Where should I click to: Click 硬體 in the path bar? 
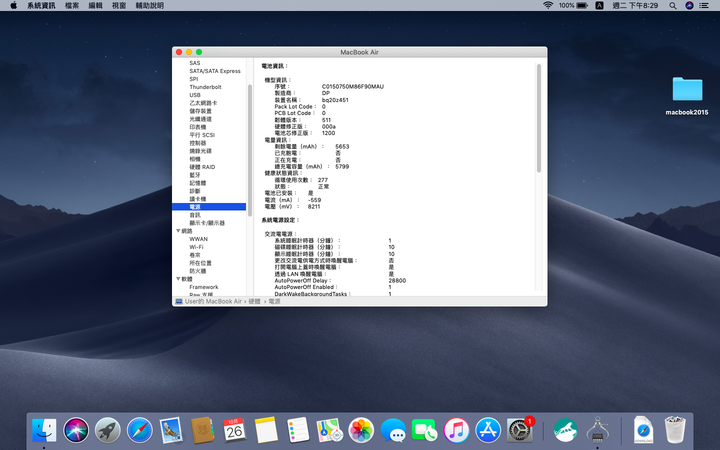tap(254, 302)
